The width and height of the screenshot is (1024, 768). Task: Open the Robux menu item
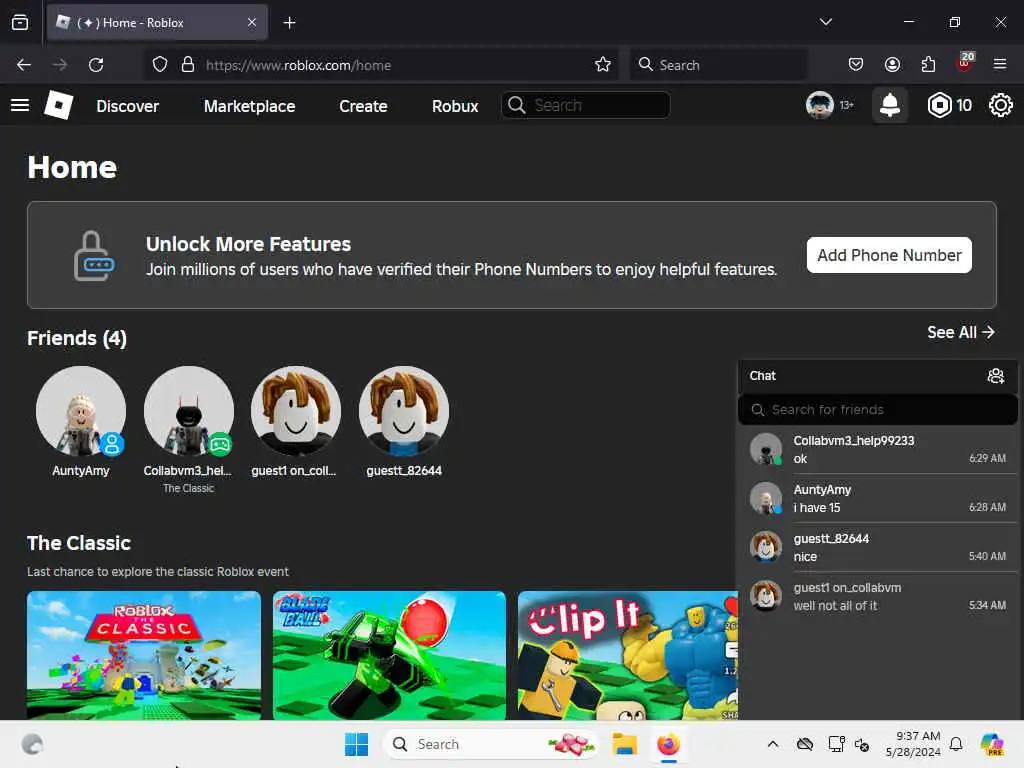point(455,106)
